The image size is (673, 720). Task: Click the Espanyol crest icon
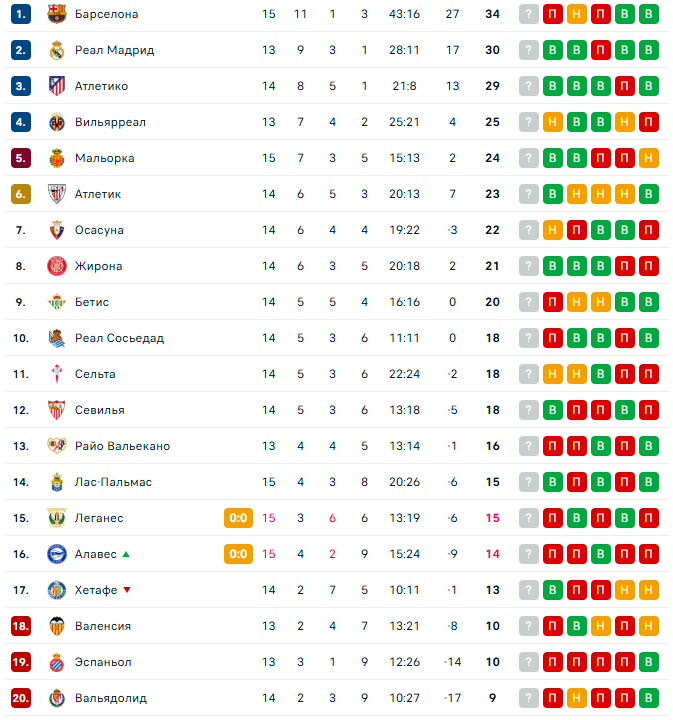tap(56, 662)
